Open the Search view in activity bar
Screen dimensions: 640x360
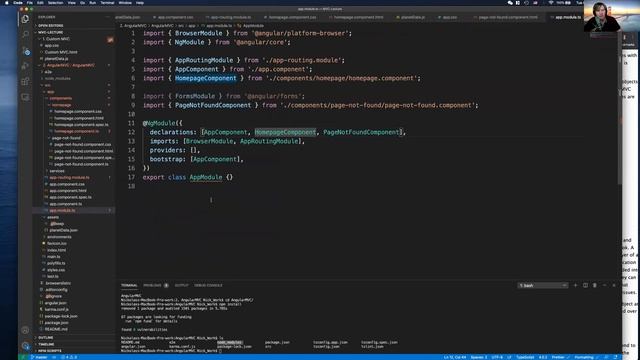[25, 34]
